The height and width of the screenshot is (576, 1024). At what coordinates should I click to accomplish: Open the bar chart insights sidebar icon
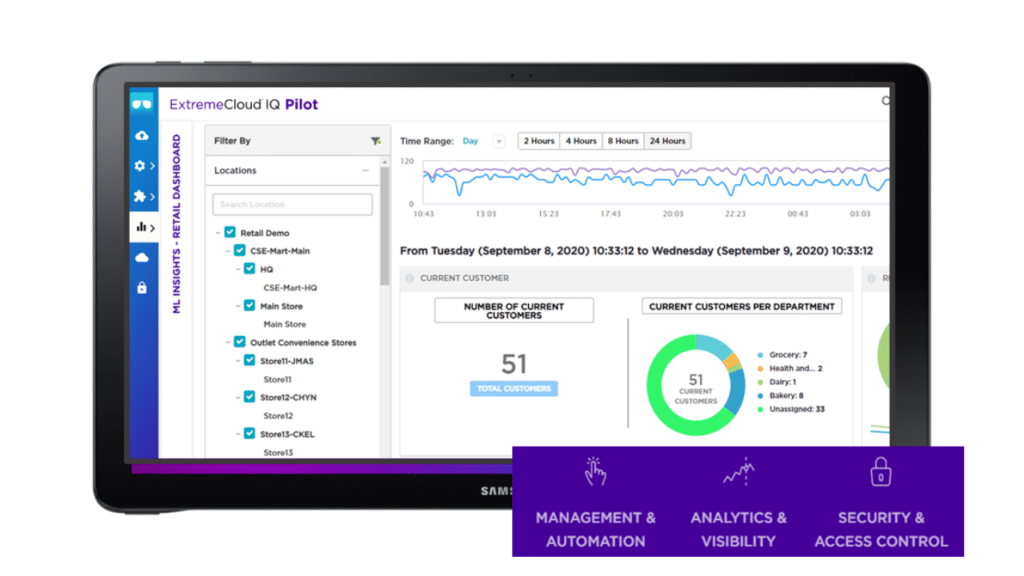pyautogui.click(x=141, y=227)
